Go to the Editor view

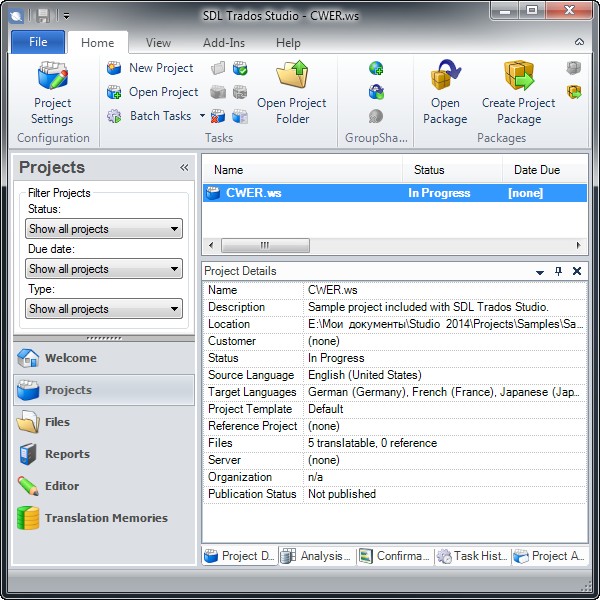coord(61,486)
